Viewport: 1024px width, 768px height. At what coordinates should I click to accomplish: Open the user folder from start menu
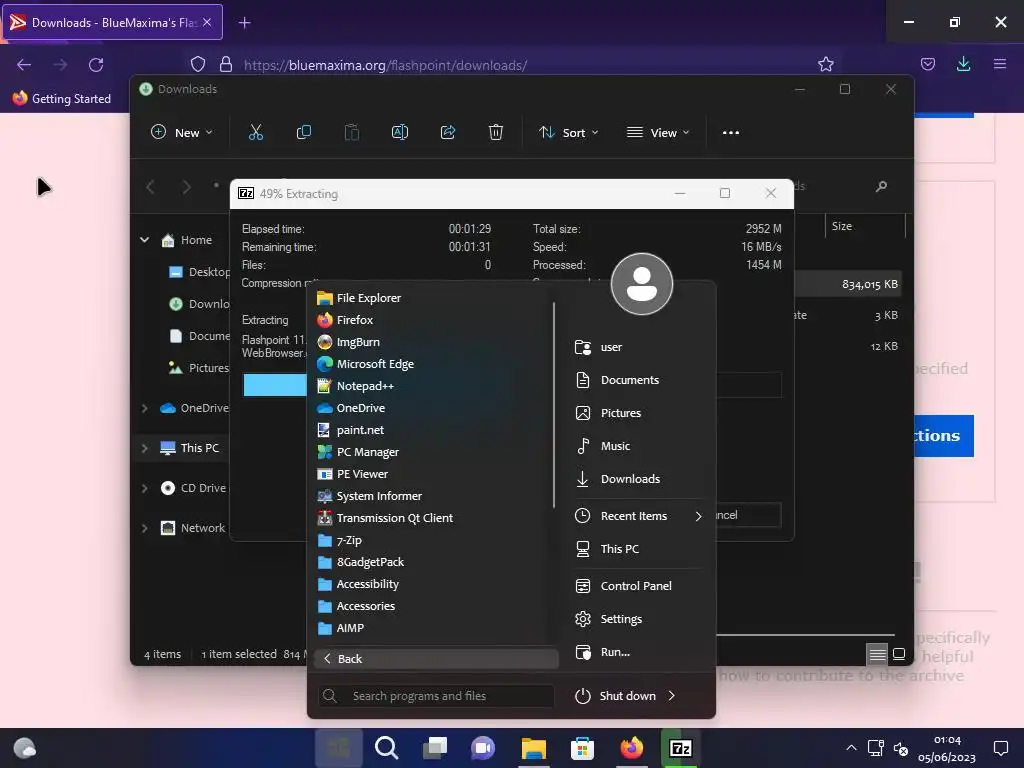point(599,347)
